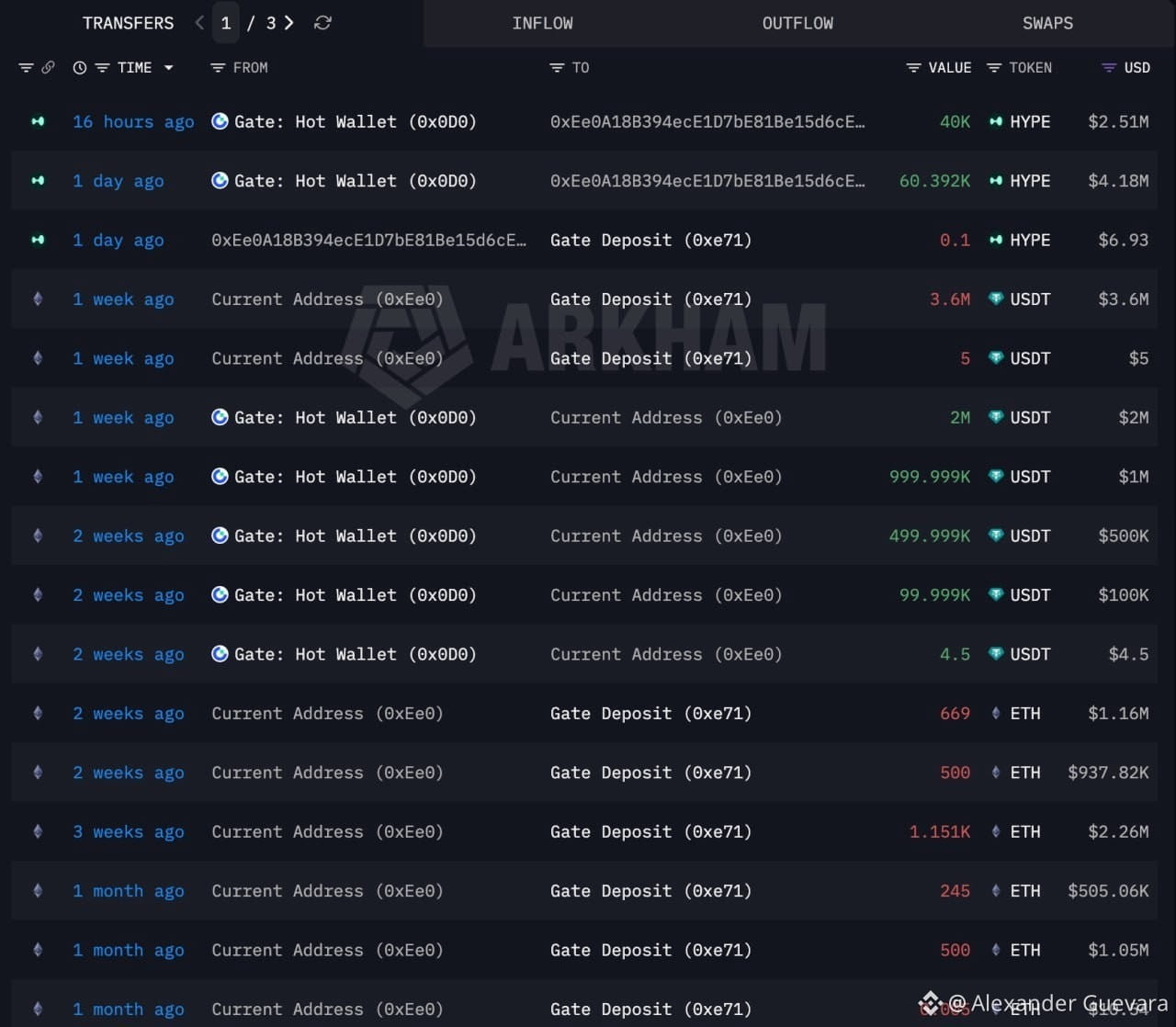1176x1027 pixels.
Task: Click Current Address in $5 USDT row
Action: pyautogui.click(x=327, y=358)
